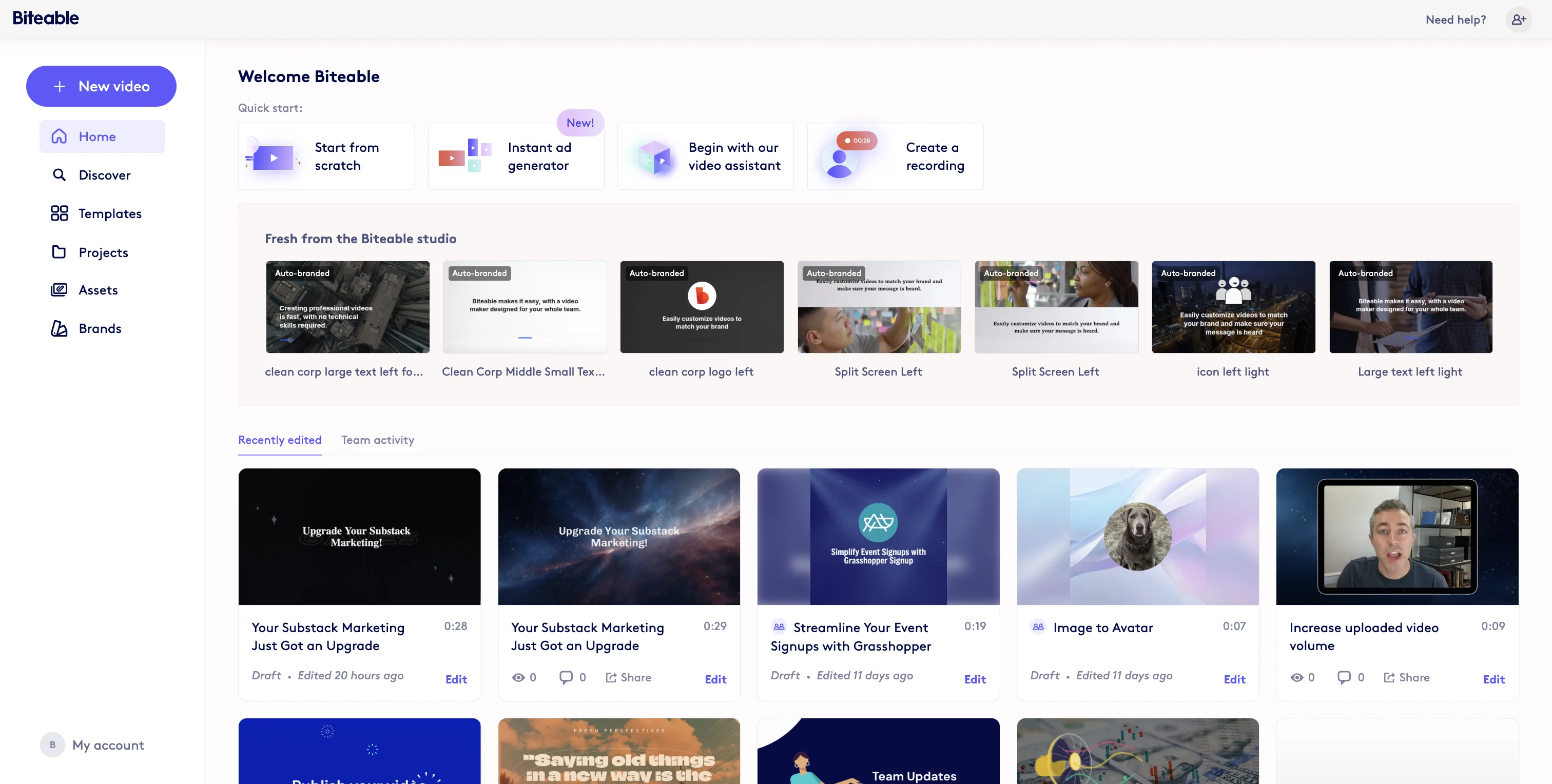Click team icon beside Image to Avatar
Image resolution: width=1552 pixels, height=784 pixels.
(x=1038, y=627)
